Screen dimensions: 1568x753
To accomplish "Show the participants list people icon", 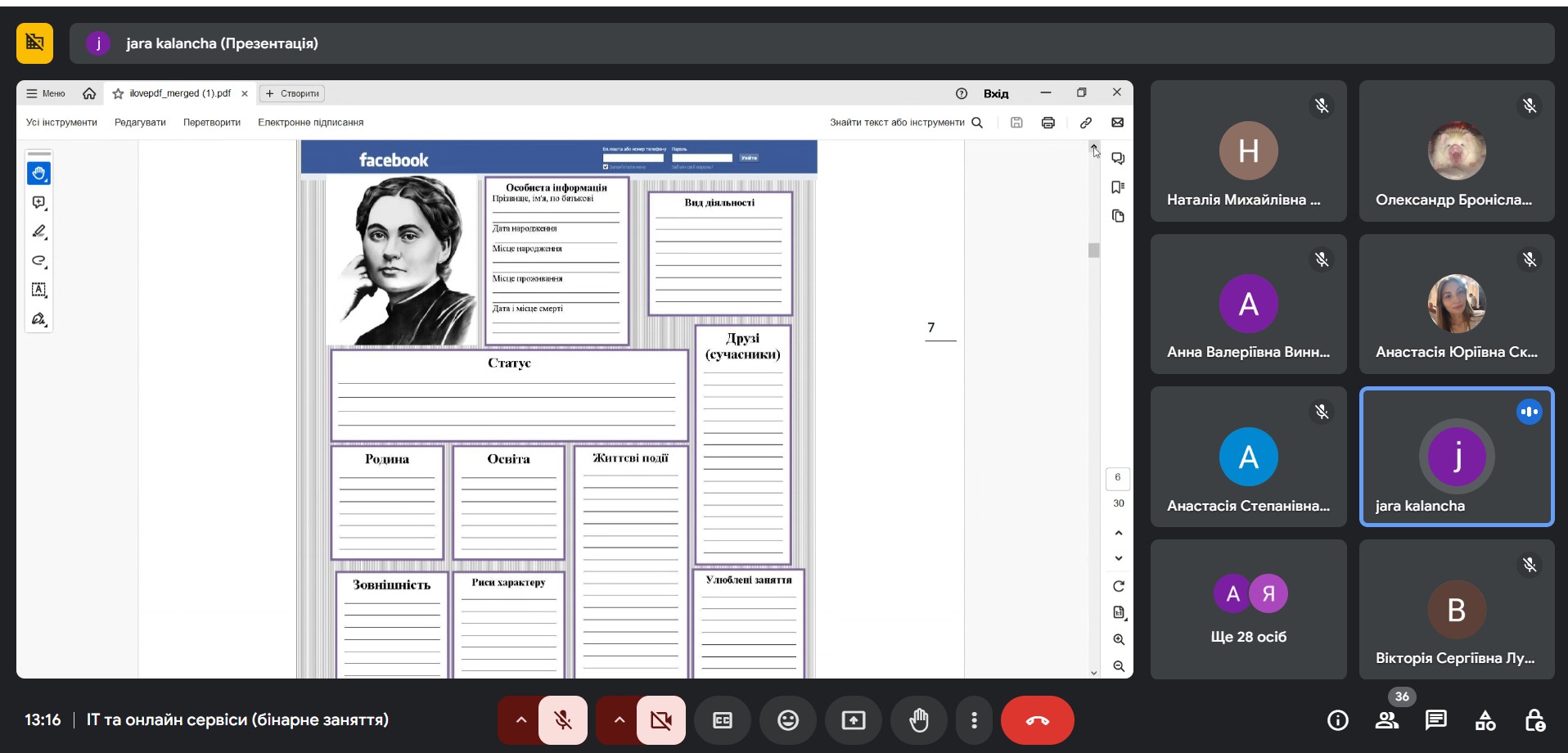I will (1387, 720).
